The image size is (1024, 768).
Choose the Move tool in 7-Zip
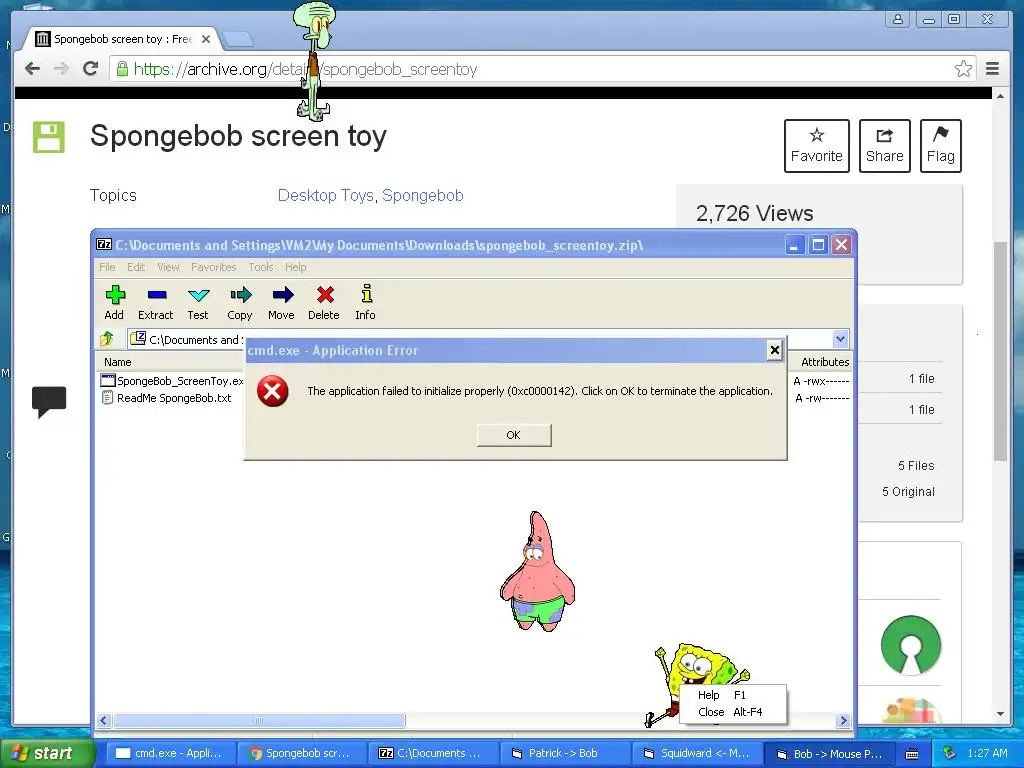(x=281, y=302)
